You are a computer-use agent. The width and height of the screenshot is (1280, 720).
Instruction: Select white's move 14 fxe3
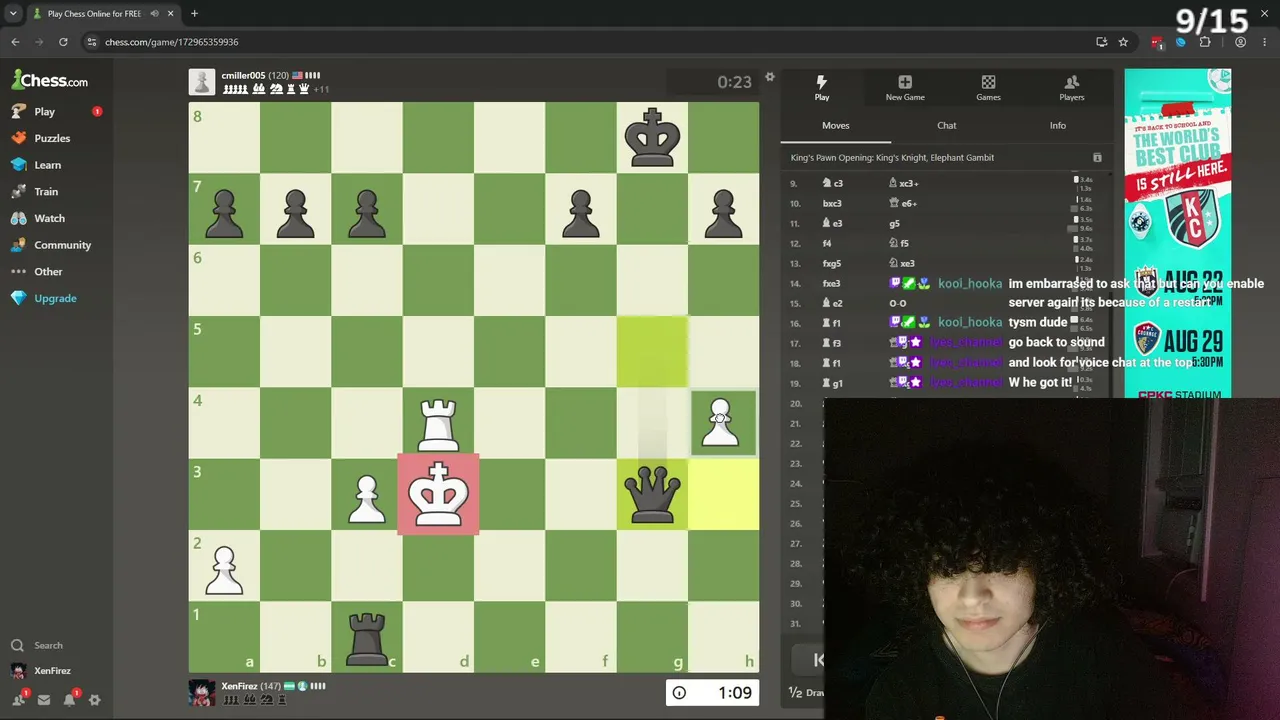[832, 283]
